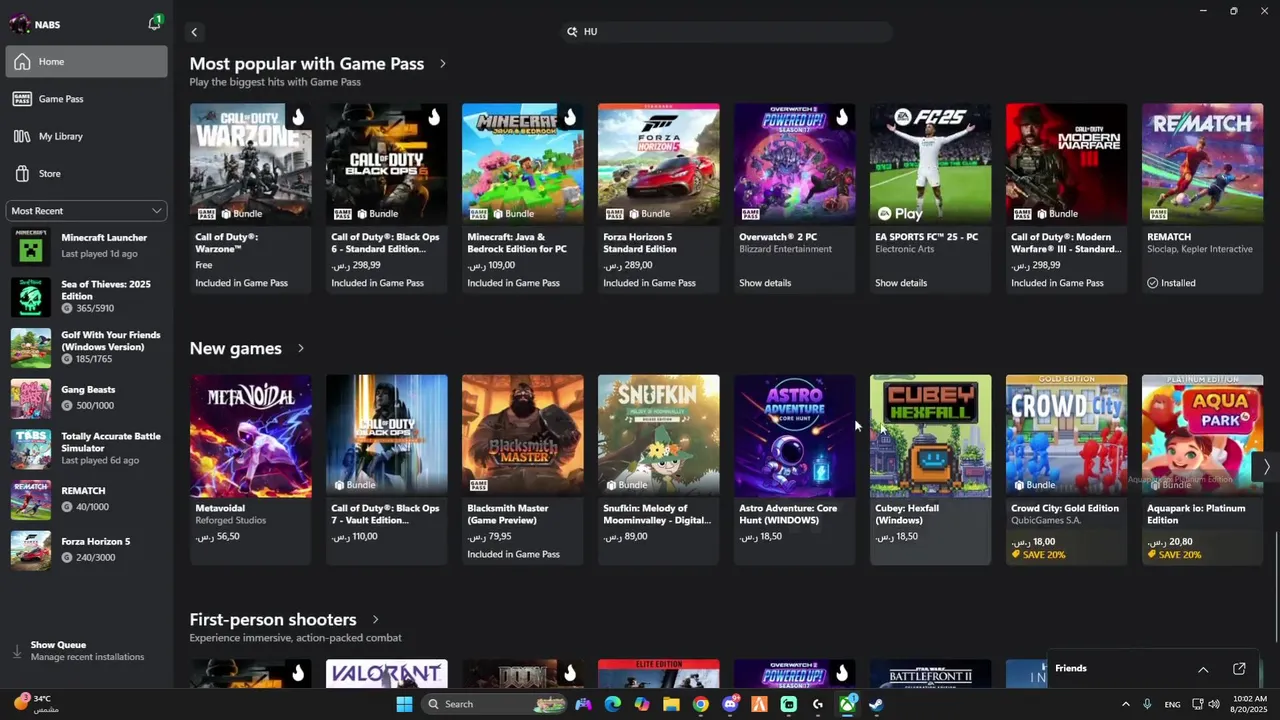Open Logitech G HUB from the taskbar
The image size is (1280, 720).
pos(818,704)
